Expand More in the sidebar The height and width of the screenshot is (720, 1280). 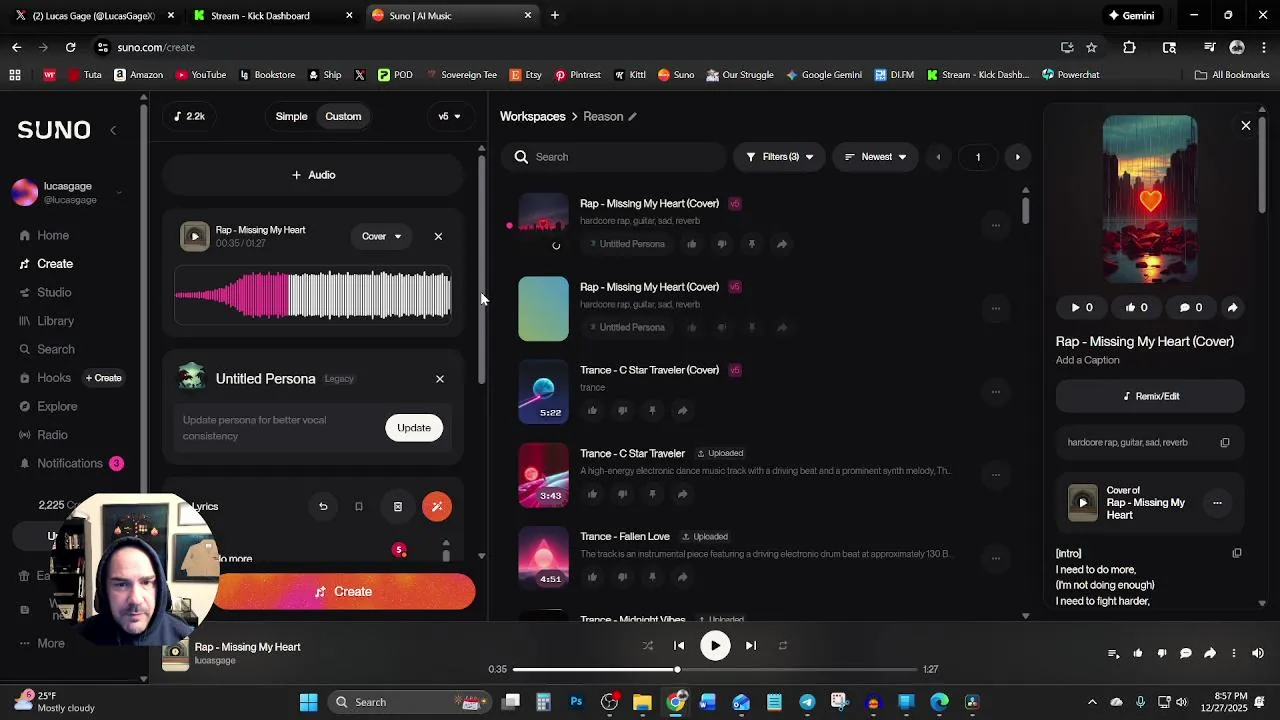click(x=42, y=643)
